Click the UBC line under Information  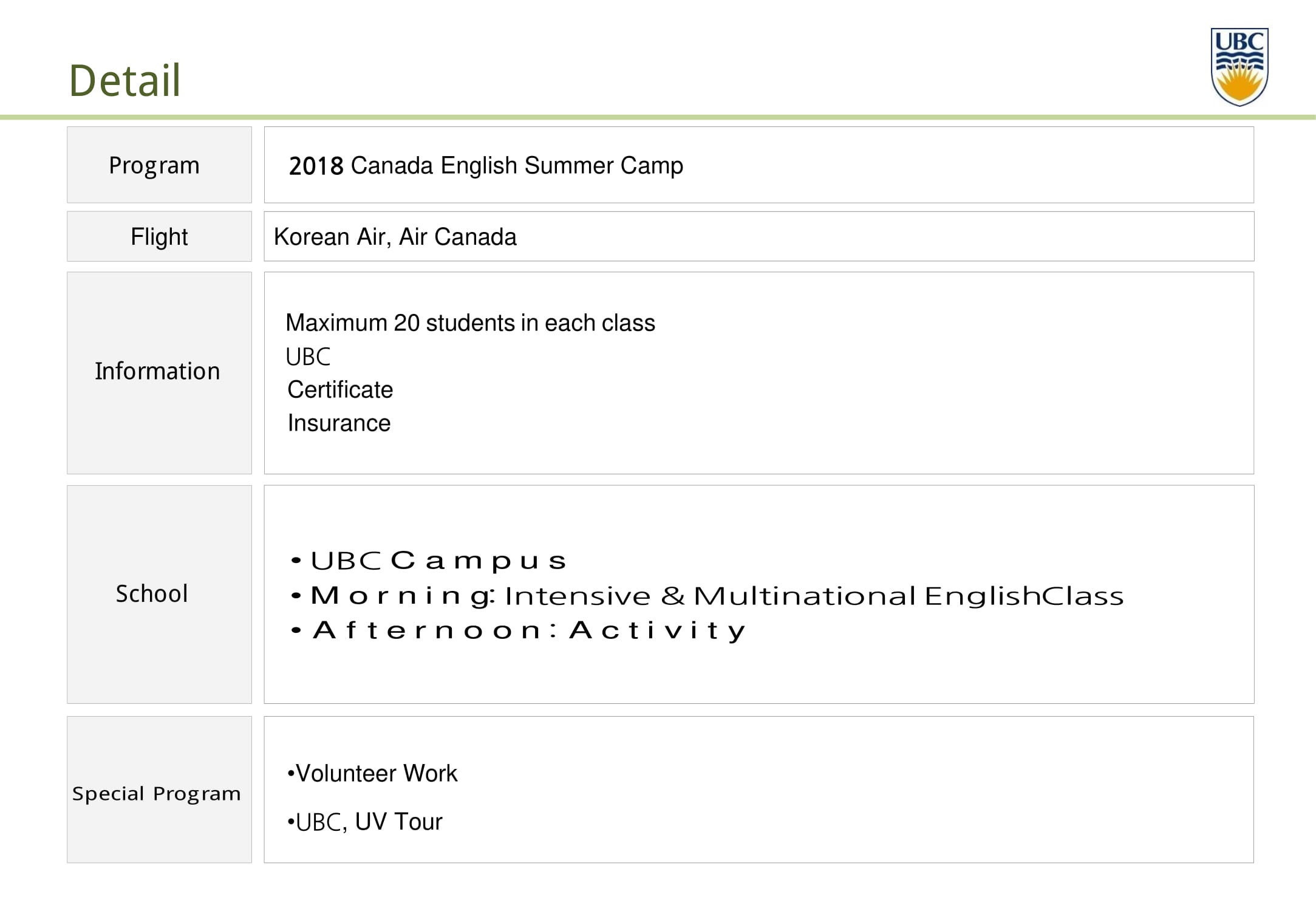(x=308, y=357)
